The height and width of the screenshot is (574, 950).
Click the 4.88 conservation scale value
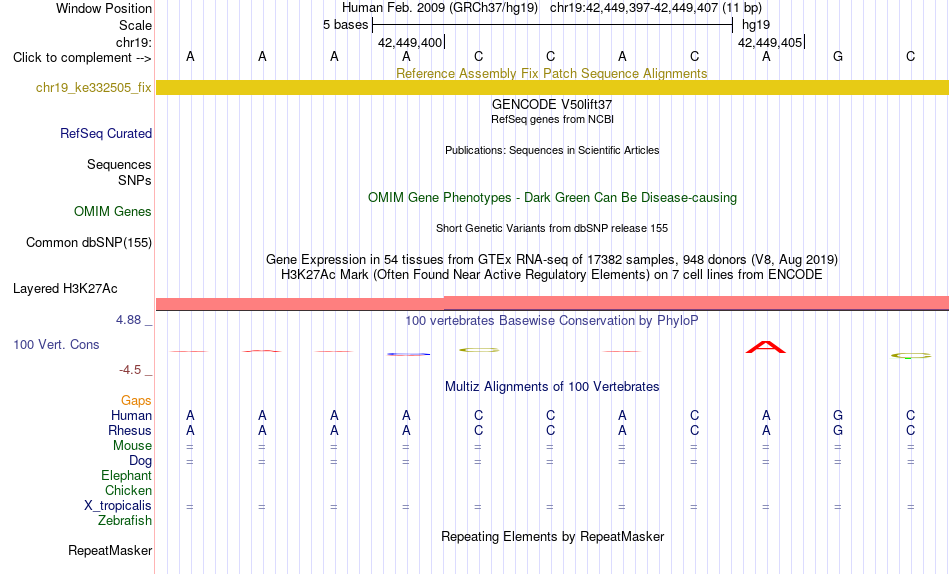pyautogui.click(x=128, y=319)
